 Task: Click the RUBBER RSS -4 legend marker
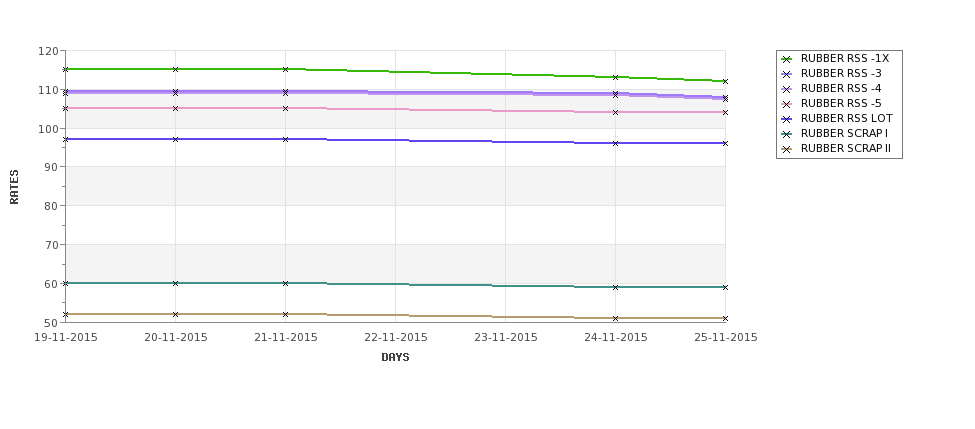[787, 89]
